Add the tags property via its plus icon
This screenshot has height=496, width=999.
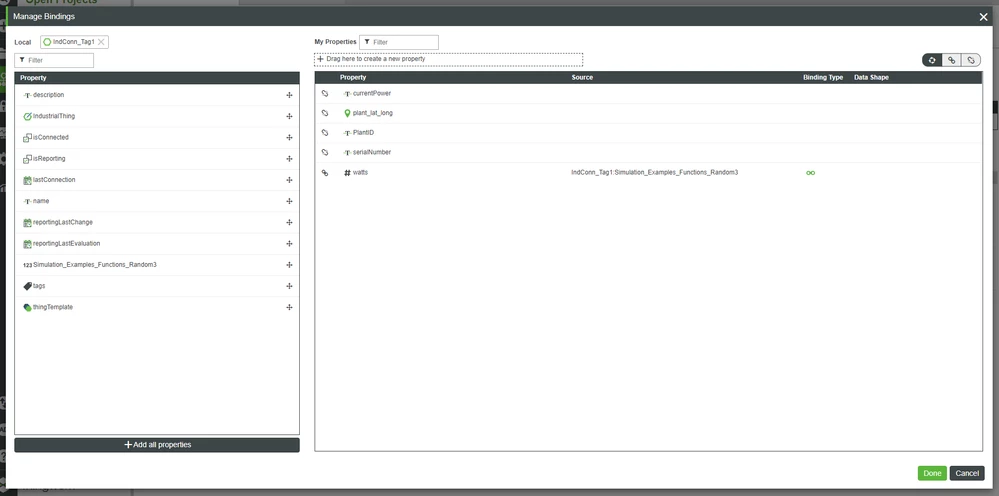click(x=289, y=286)
